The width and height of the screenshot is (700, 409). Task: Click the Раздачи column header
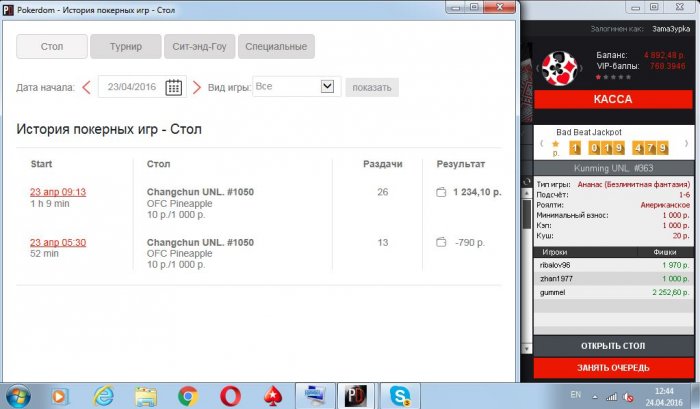pos(383,164)
